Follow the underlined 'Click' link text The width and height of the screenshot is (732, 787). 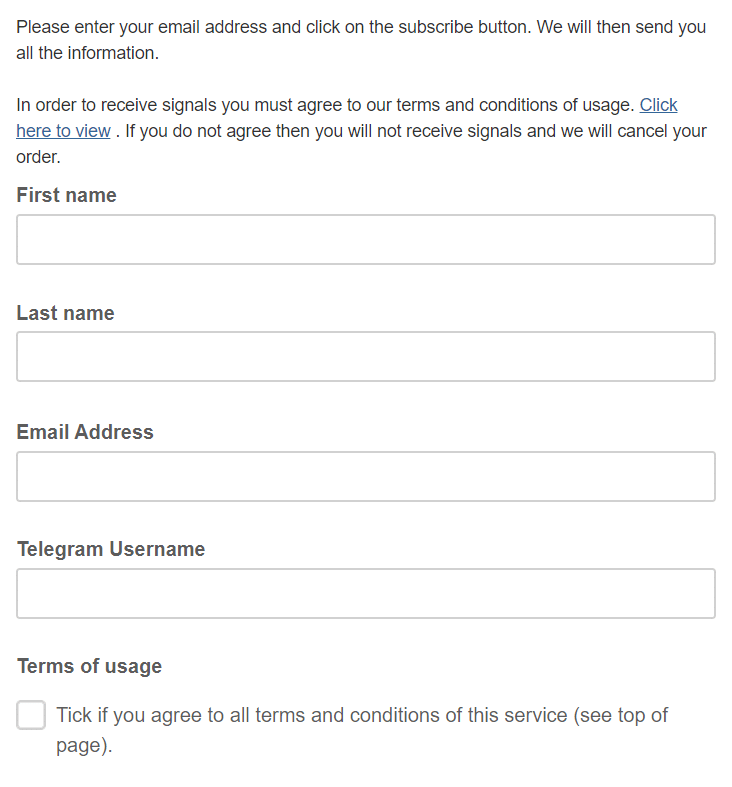(658, 105)
